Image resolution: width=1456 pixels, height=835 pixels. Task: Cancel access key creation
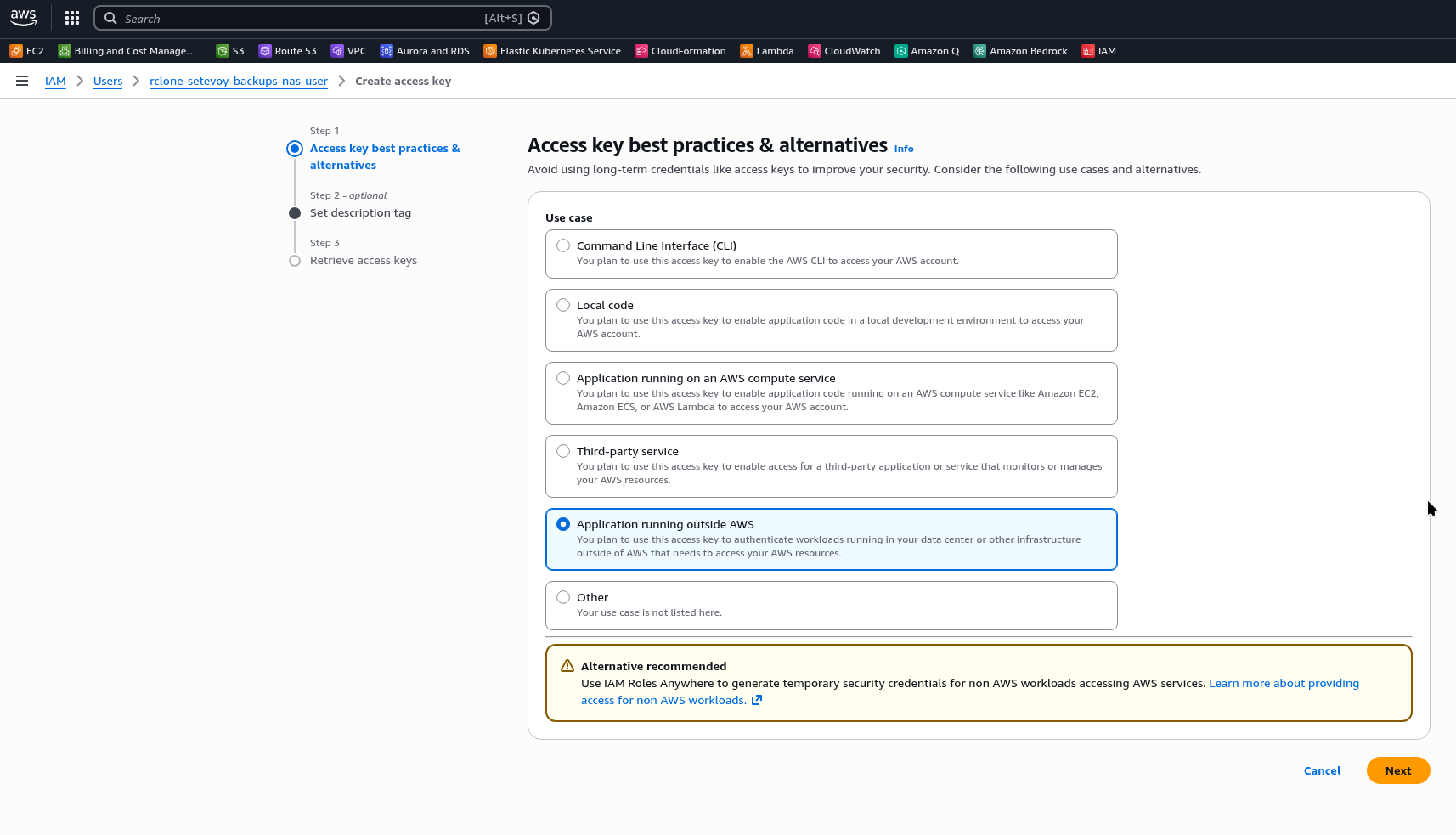[x=1322, y=770]
